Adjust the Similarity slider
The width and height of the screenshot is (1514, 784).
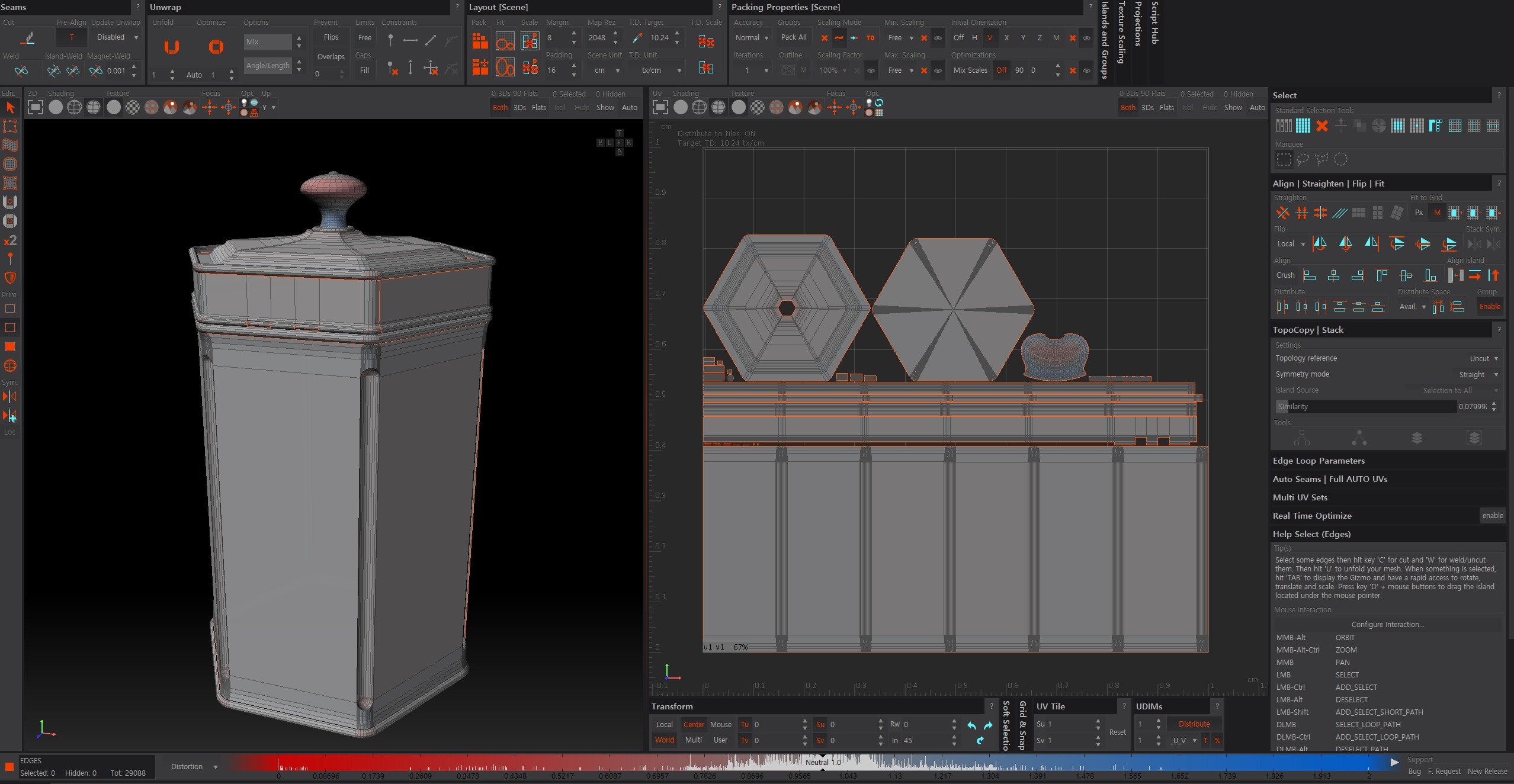coord(1366,407)
